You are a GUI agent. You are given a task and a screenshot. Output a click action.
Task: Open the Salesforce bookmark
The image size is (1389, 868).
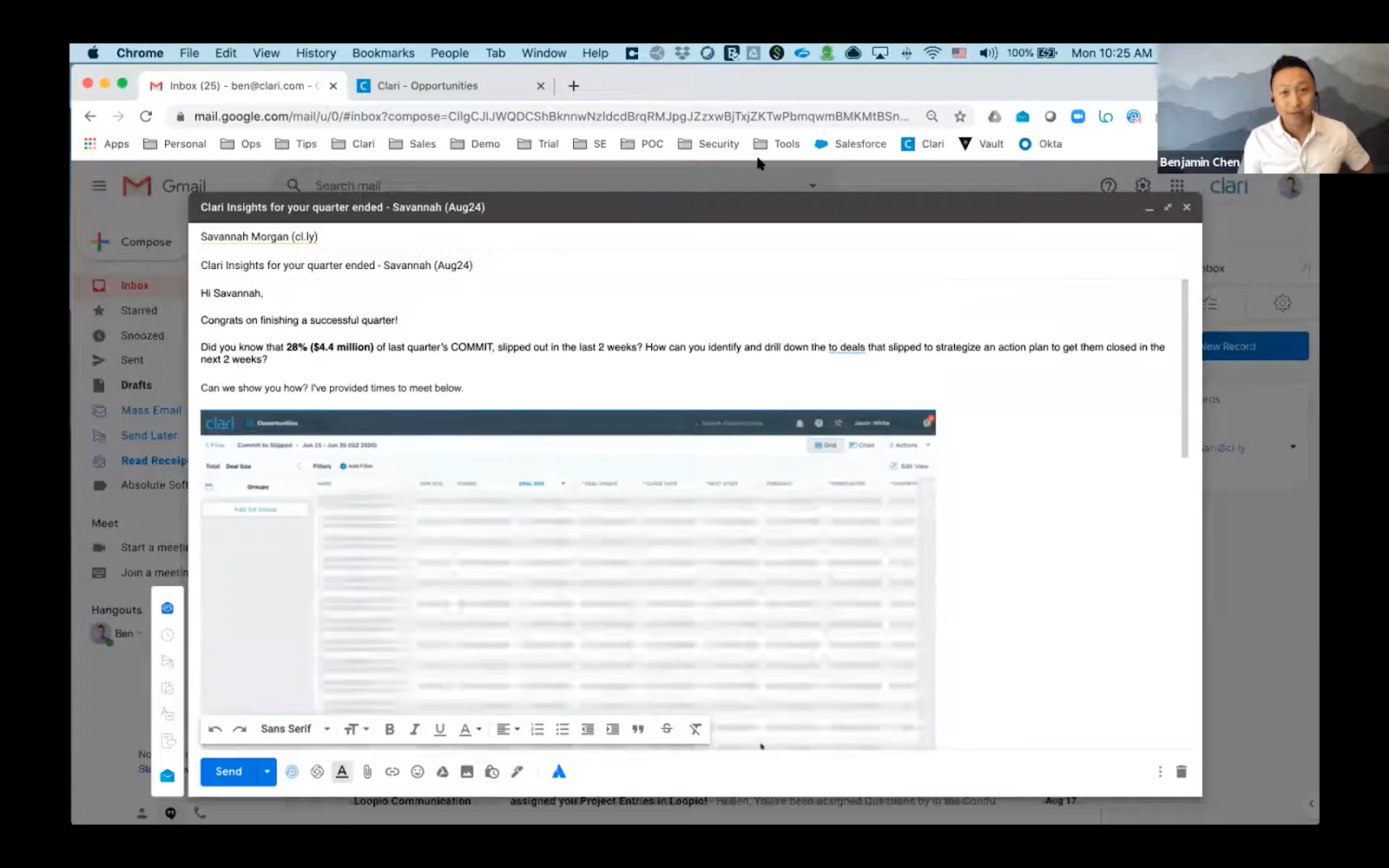tap(851, 144)
